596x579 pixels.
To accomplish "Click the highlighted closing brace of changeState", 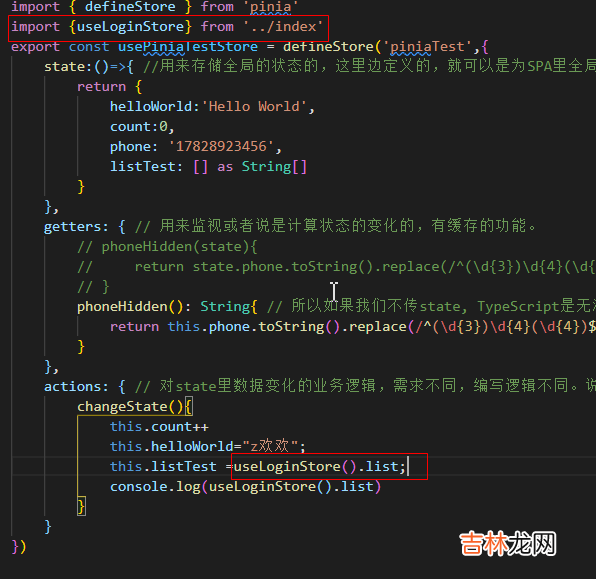I will 81,506.
